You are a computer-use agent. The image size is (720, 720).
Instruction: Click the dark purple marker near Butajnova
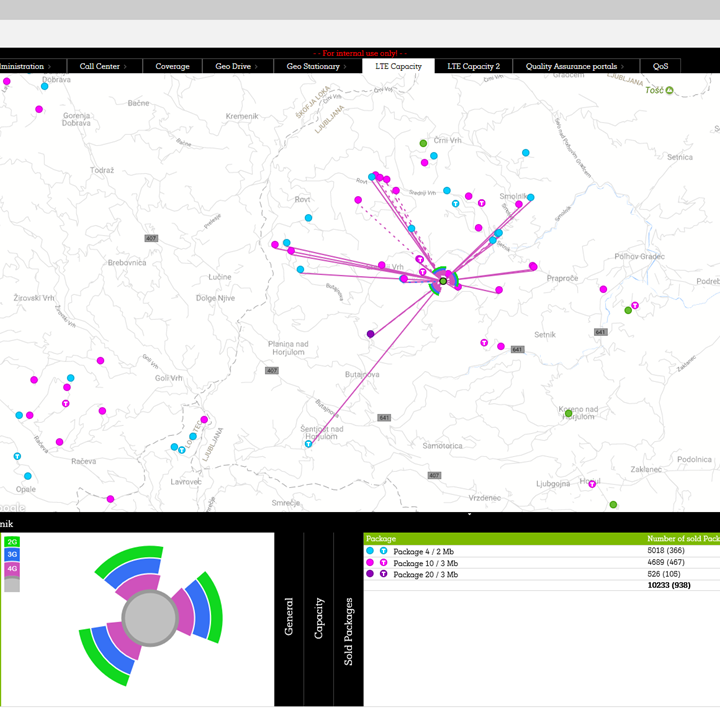coord(371,334)
